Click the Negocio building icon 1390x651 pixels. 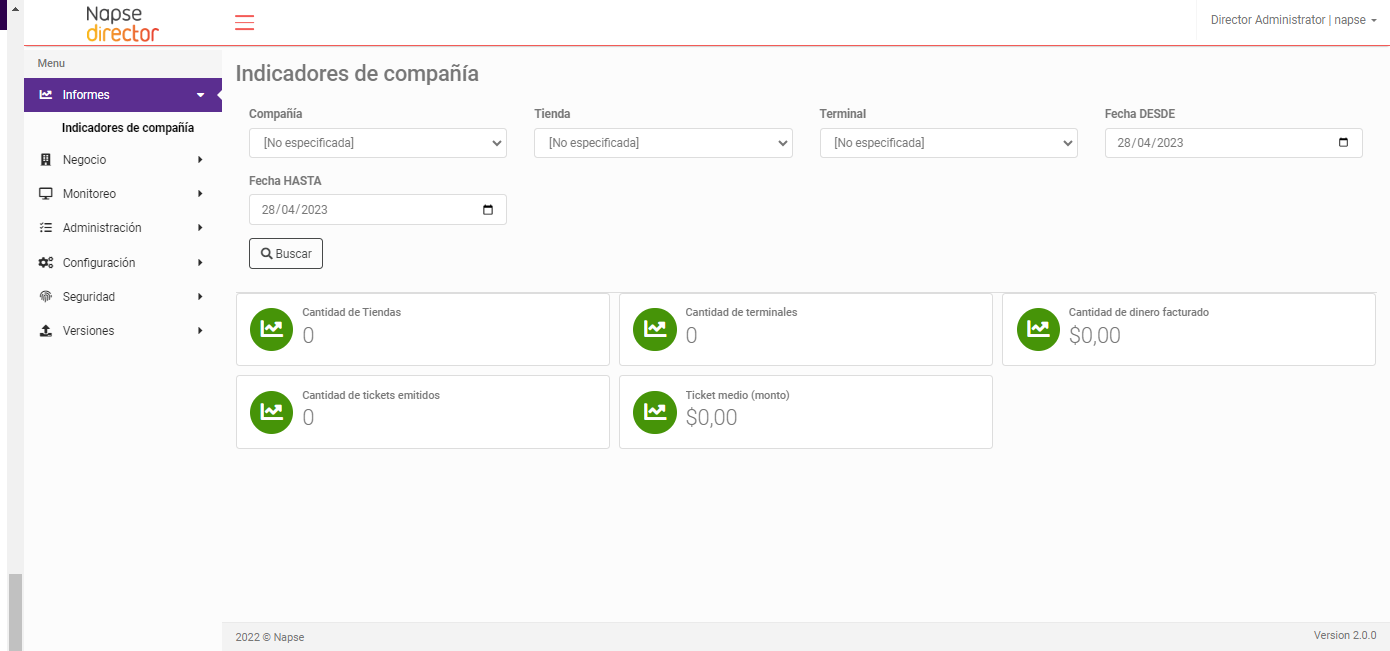click(45, 160)
